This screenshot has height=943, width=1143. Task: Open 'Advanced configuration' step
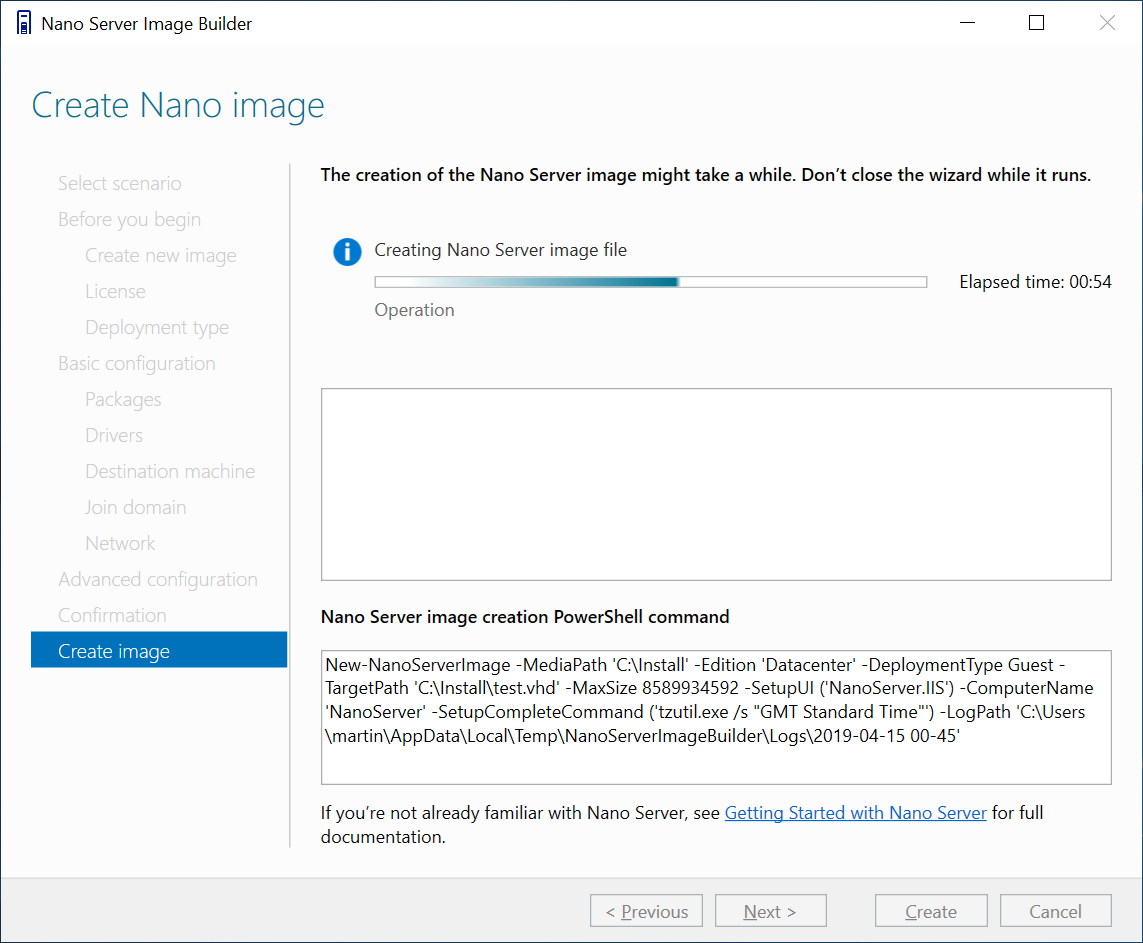click(158, 579)
